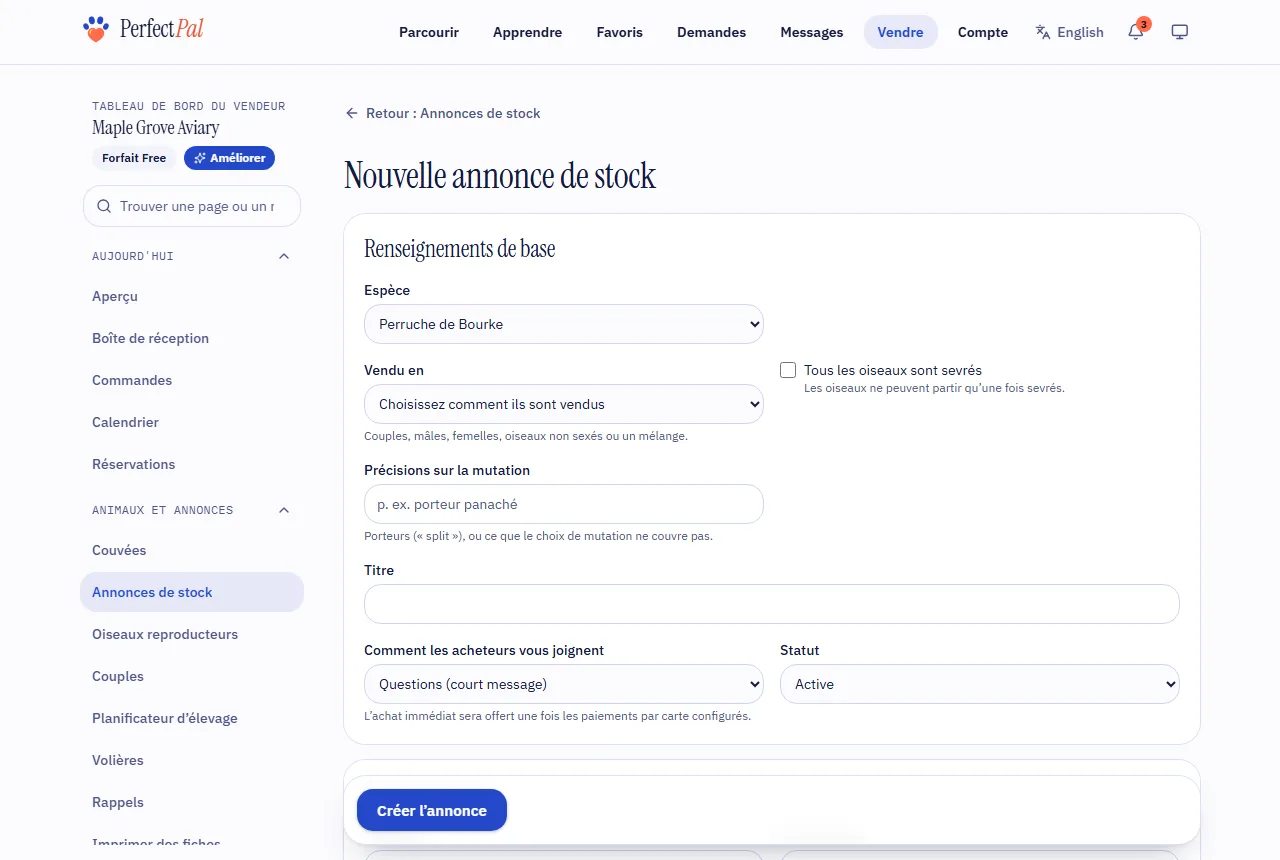The height and width of the screenshot is (860, 1280).
Task: Open Comment les acheteurs vous joignent dropdown
Action: [x=564, y=684]
